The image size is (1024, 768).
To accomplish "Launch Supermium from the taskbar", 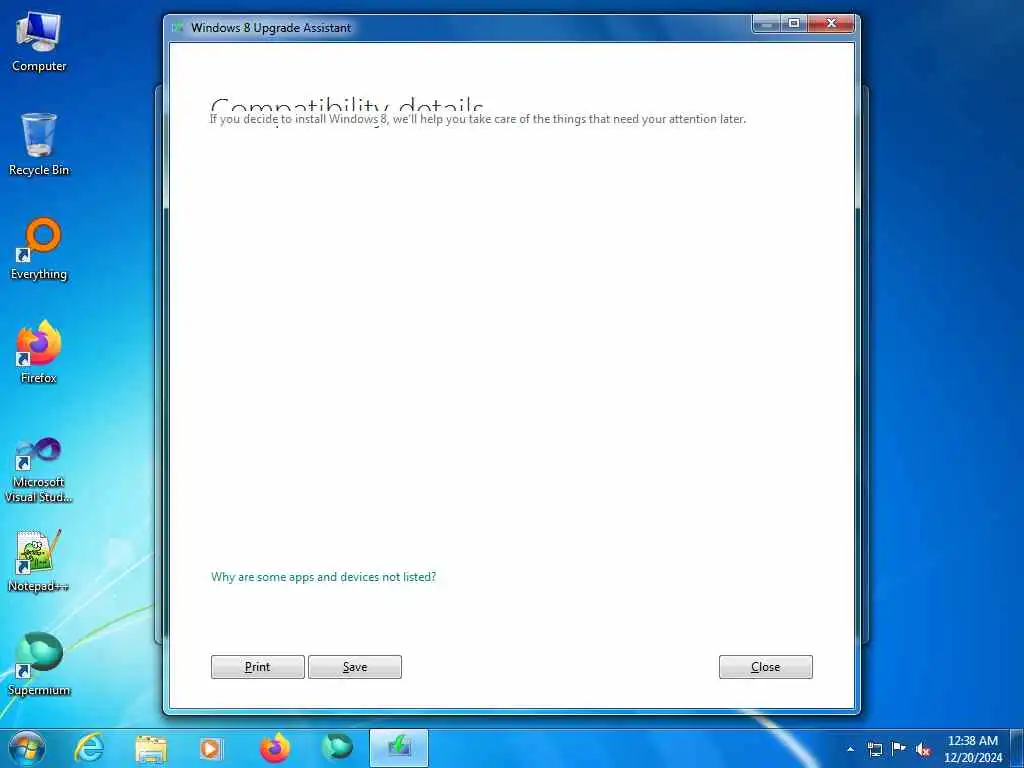I will (x=337, y=748).
